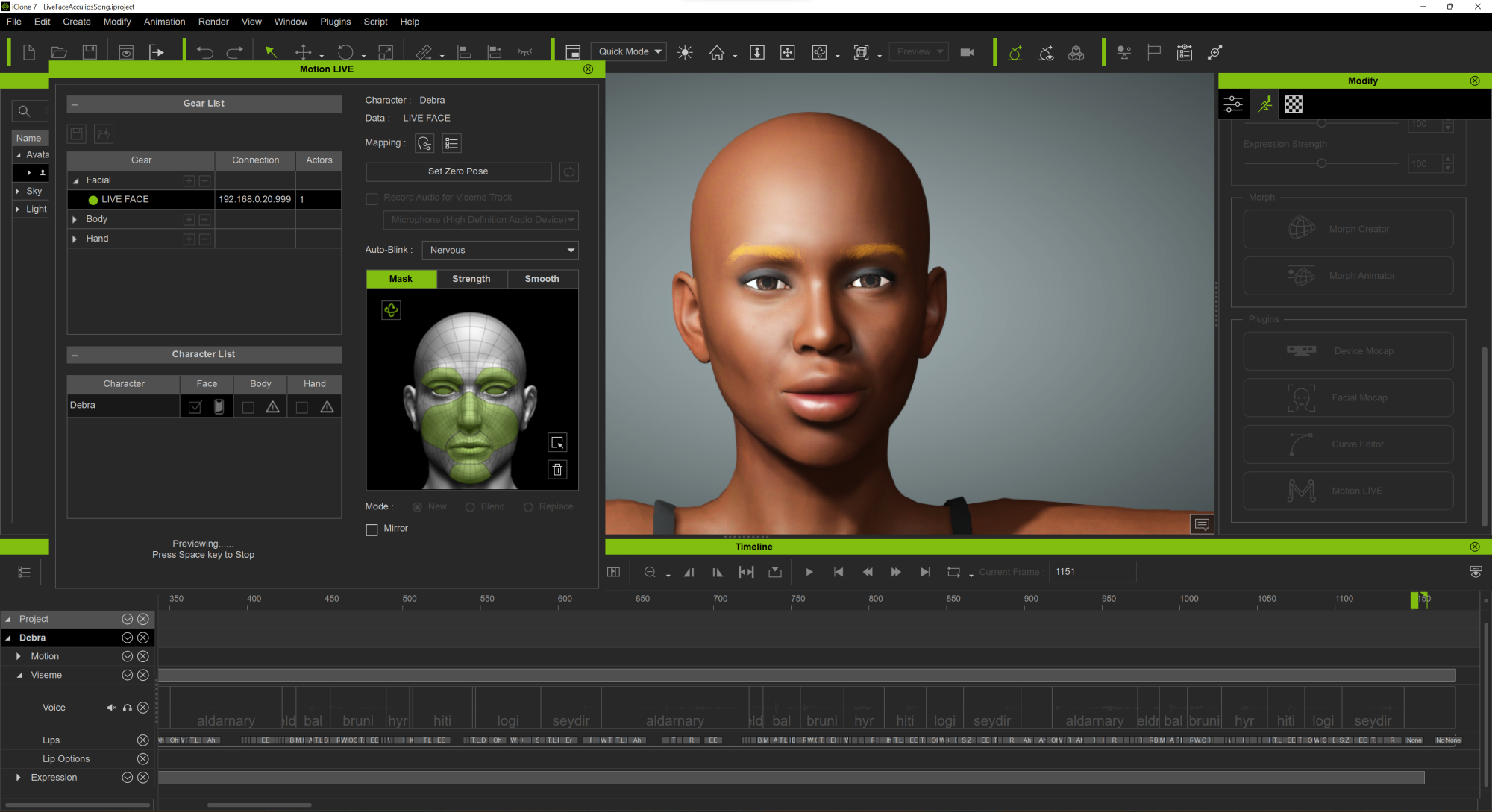Click the Set Zero Pose button
This screenshot has width=1492, height=812.
[x=458, y=171]
